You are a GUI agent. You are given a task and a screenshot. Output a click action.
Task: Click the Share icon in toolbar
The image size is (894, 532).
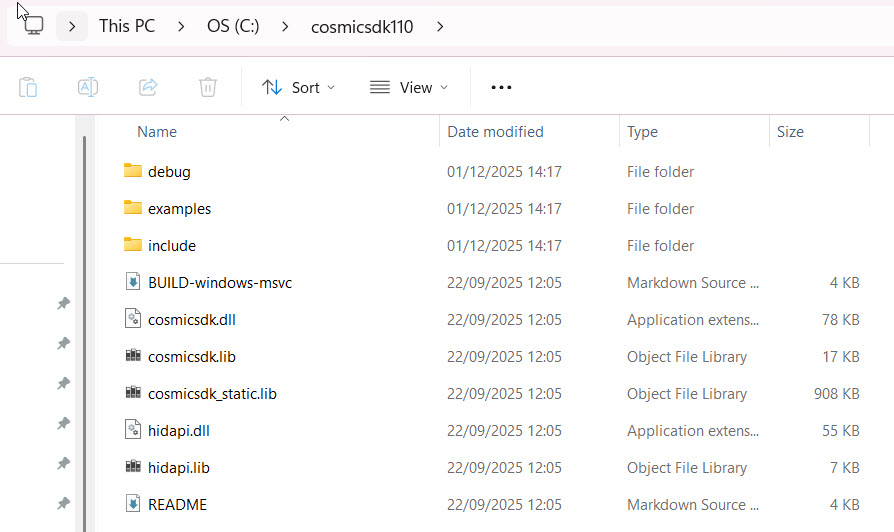[x=148, y=87]
